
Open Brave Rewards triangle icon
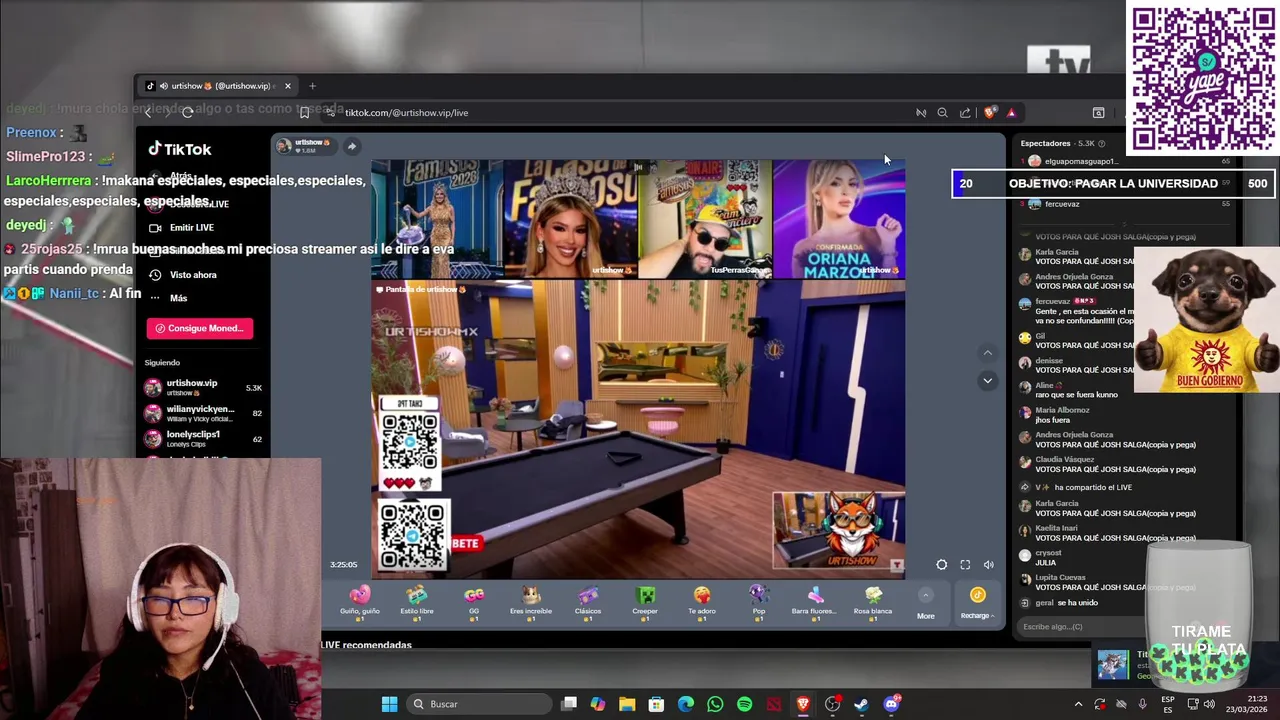1011,113
